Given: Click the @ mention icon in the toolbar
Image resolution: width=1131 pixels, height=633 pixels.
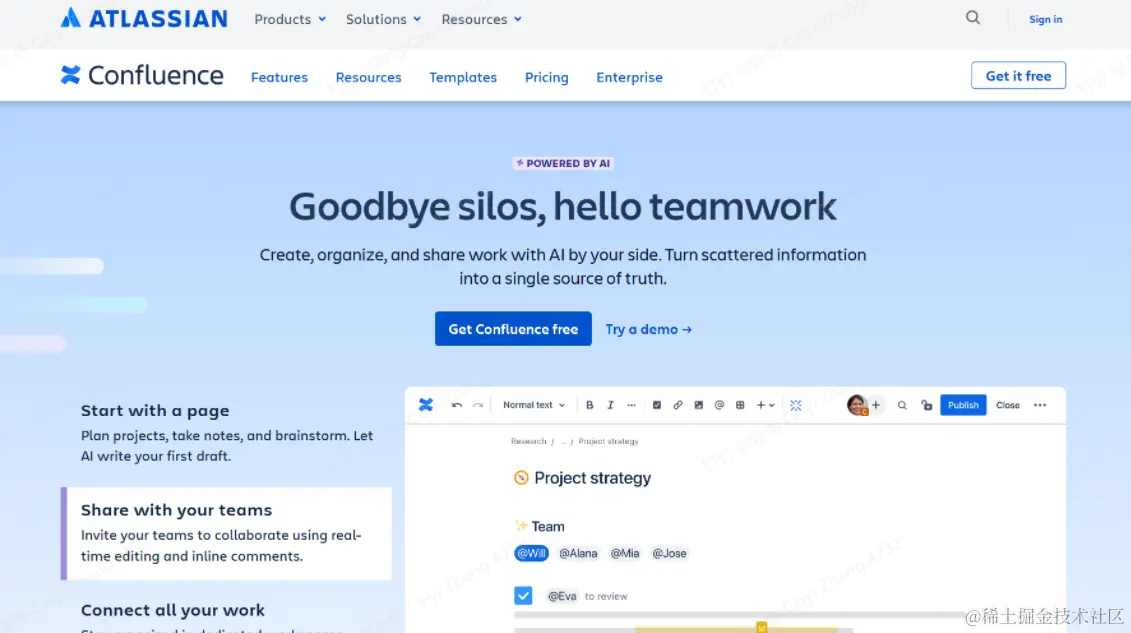Looking at the screenshot, I should click(719, 405).
